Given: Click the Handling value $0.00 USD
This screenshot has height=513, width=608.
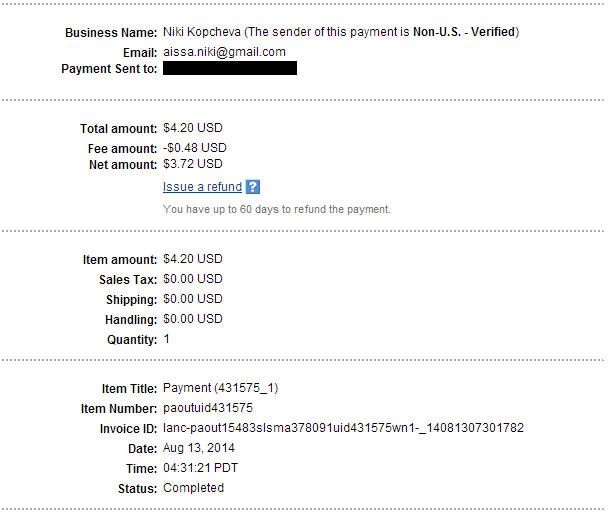Looking at the screenshot, I should click(x=193, y=319).
